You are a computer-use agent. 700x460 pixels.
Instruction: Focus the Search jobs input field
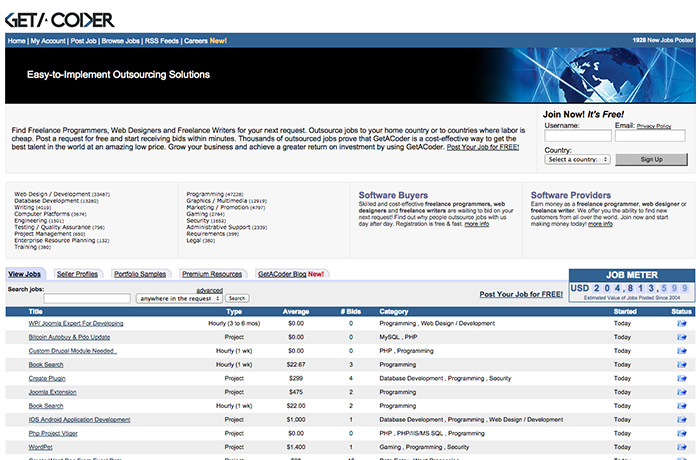87,298
